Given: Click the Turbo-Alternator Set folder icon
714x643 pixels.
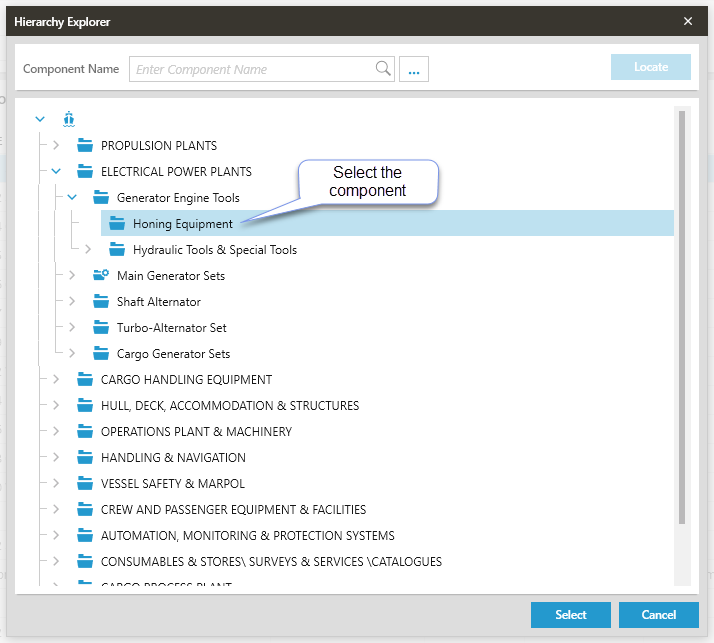Looking at the screenshot, I should point(101,327).
